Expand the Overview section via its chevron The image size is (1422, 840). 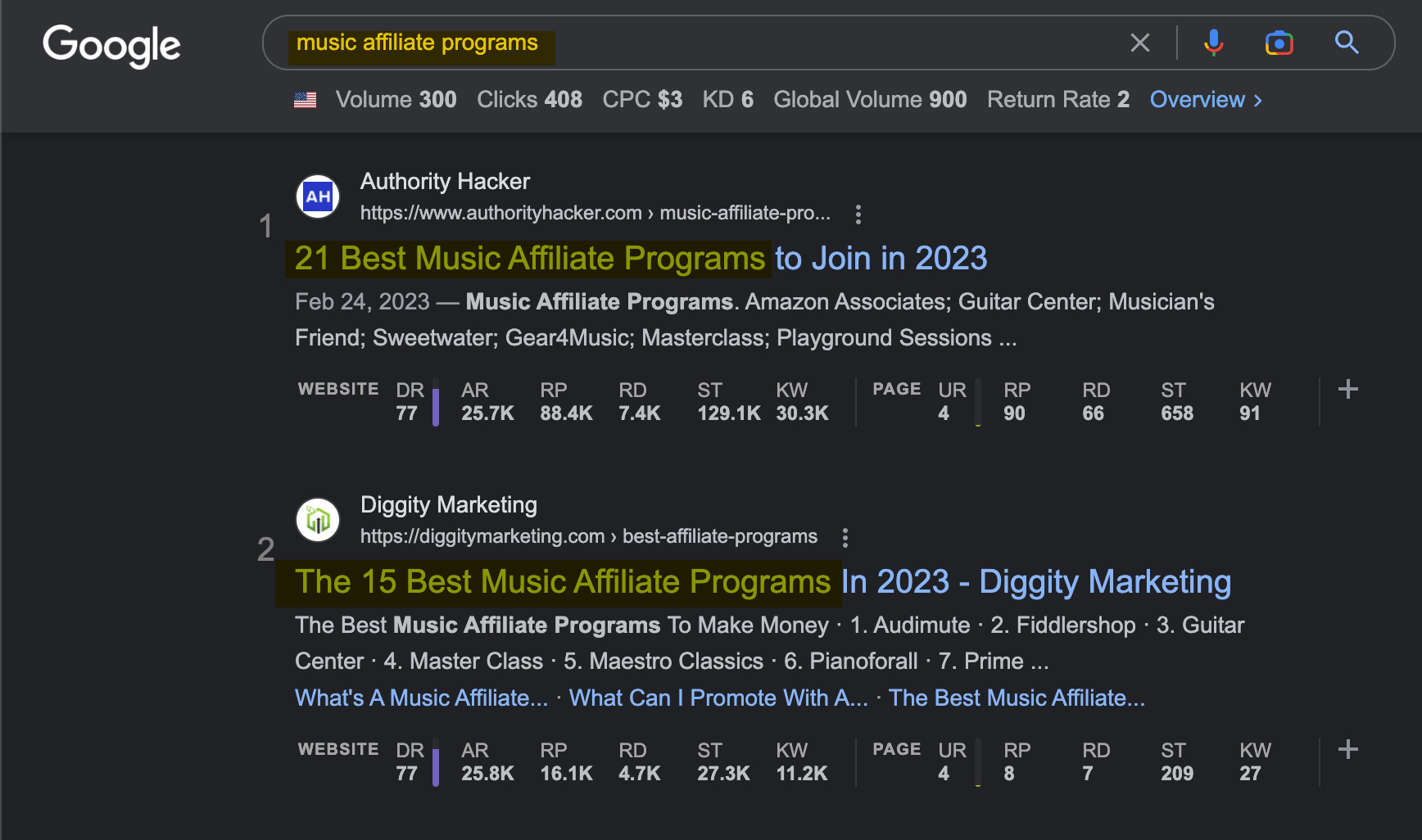pos(1259,99)
